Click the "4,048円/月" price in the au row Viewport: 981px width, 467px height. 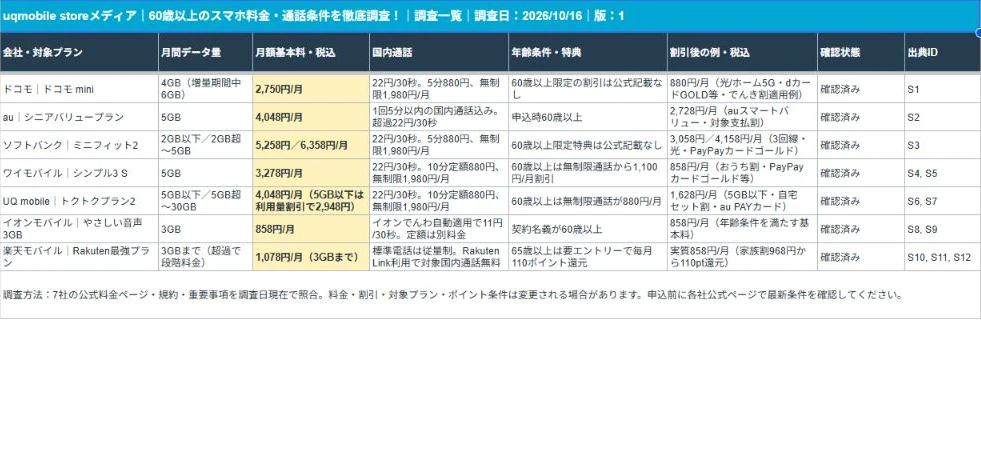(311, 117)
